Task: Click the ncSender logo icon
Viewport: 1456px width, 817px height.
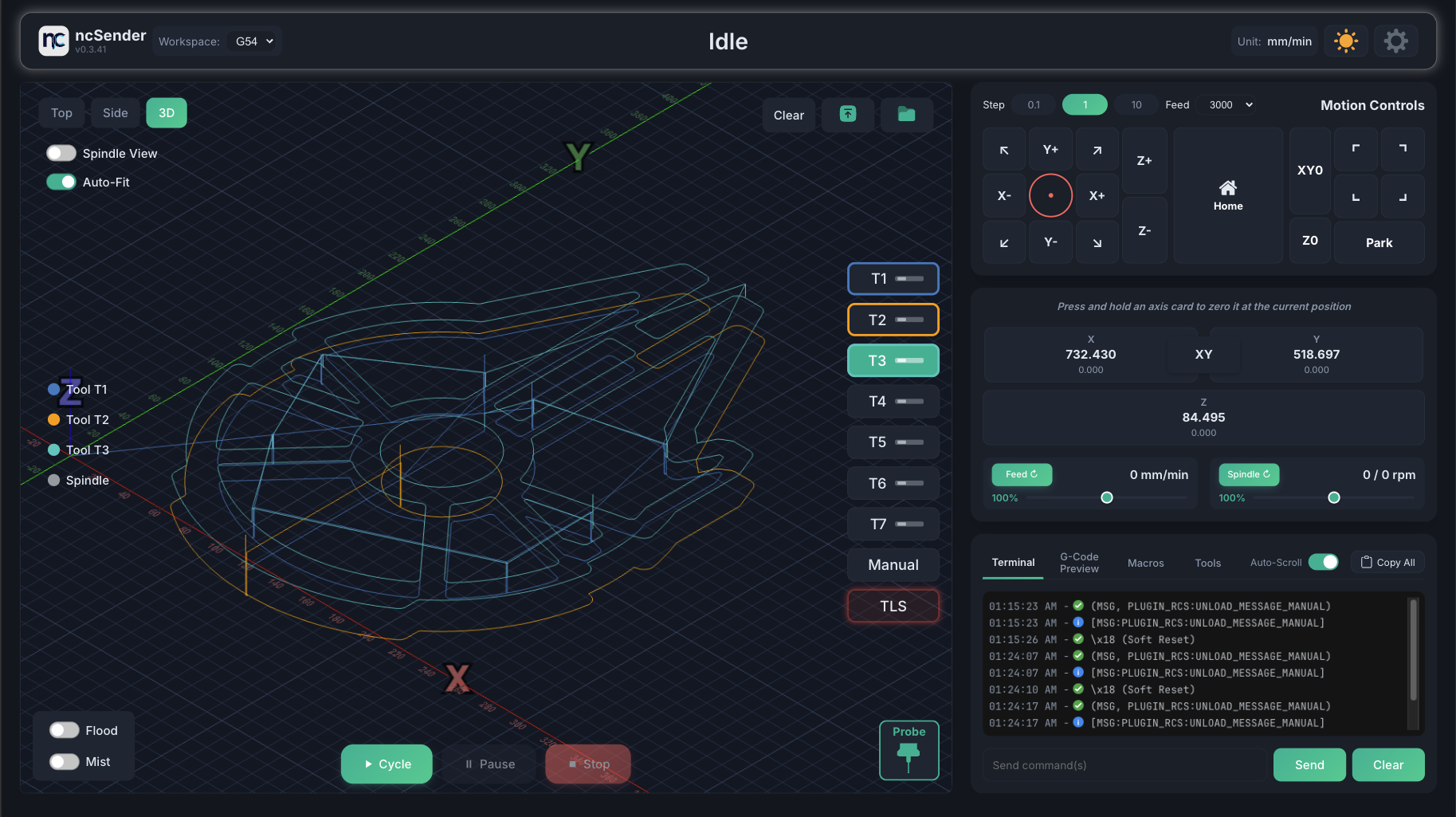Action: pyautogui.click(x=54, y=41)
